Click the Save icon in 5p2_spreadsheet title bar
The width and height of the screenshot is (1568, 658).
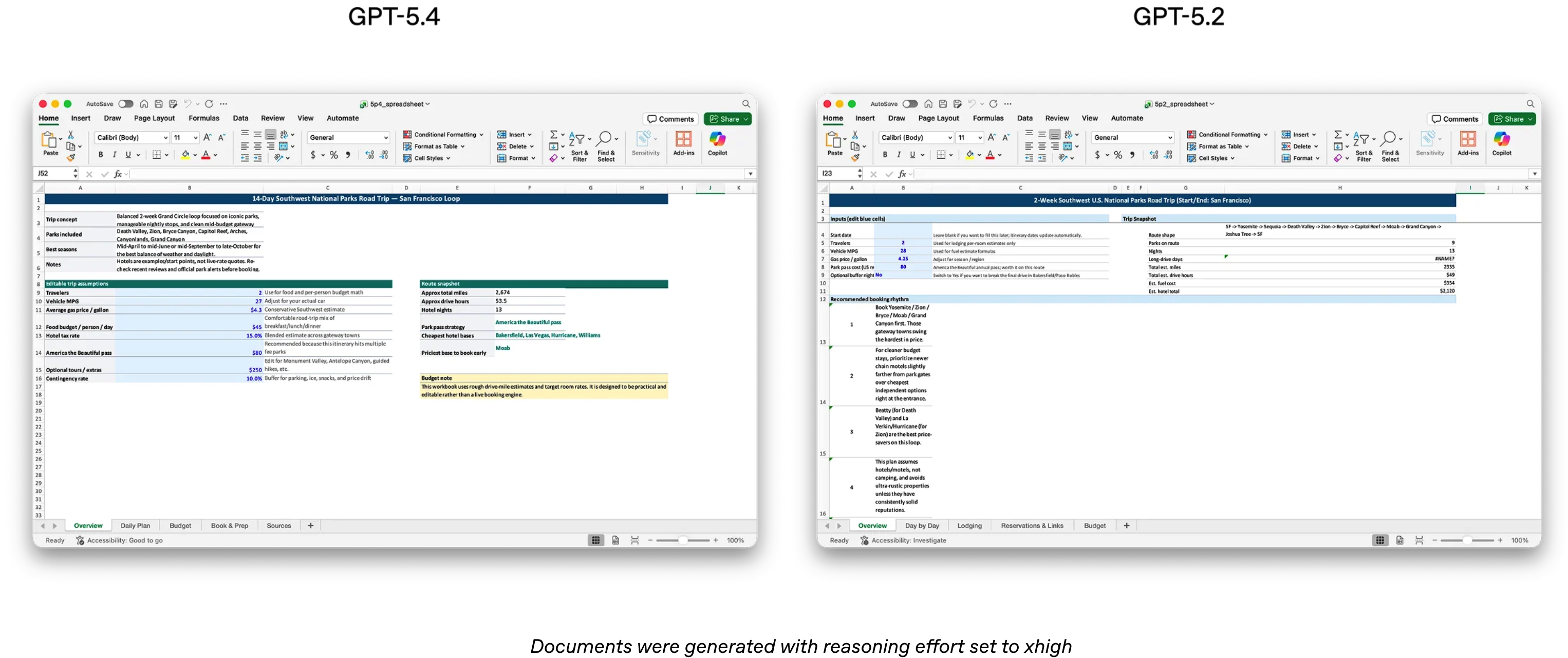(943, 104)
